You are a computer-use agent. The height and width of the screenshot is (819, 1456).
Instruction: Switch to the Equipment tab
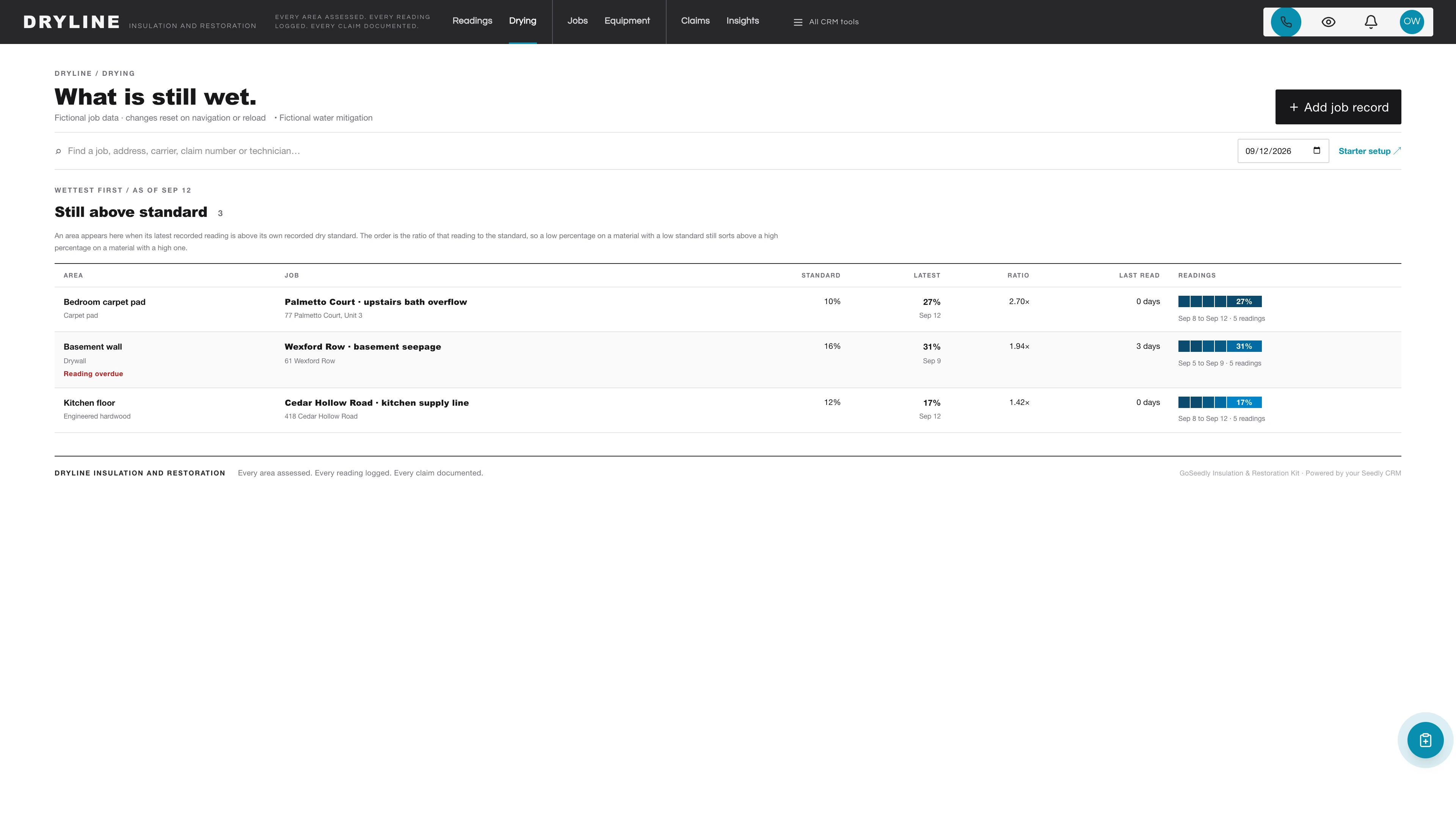627,21
